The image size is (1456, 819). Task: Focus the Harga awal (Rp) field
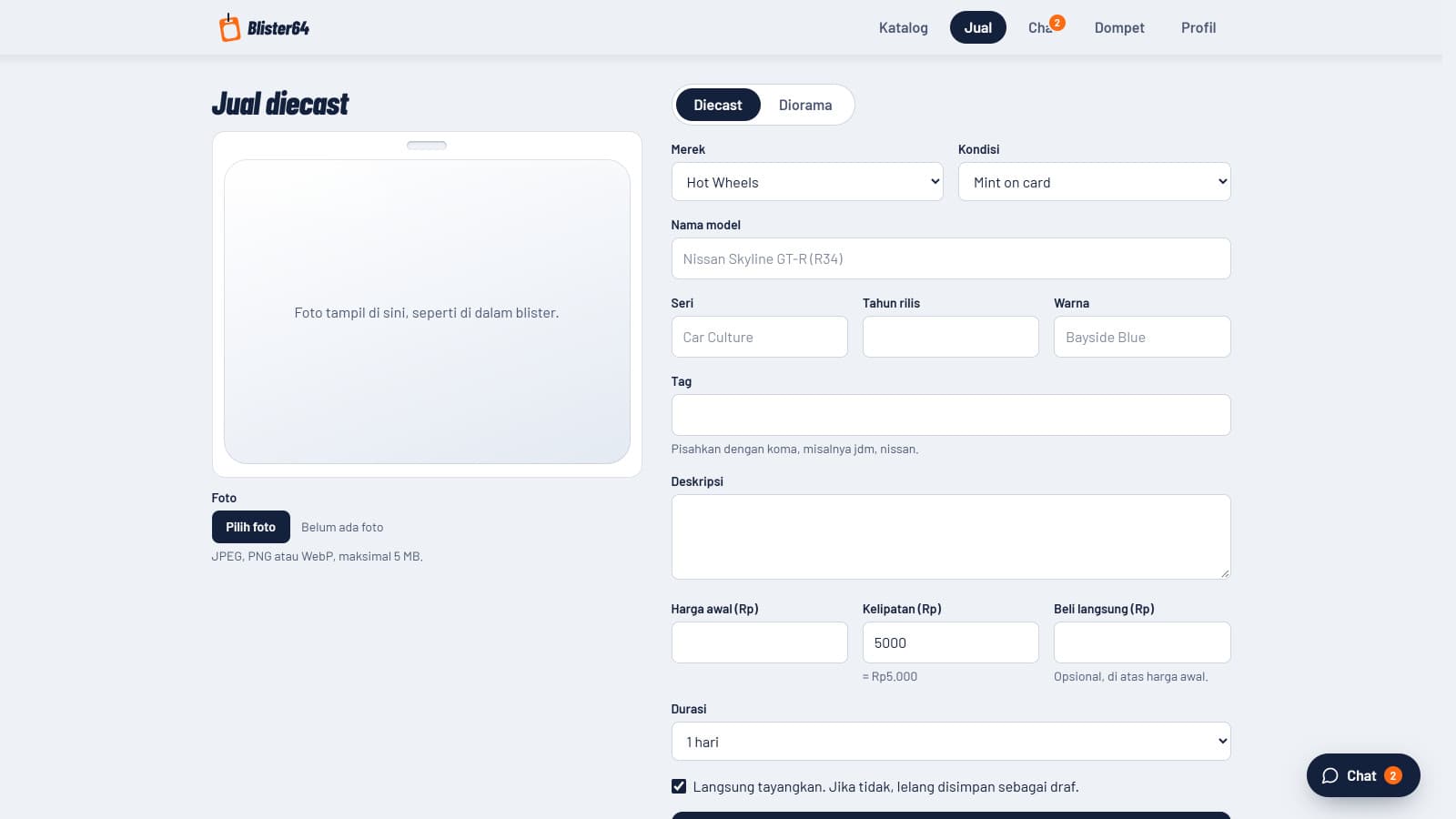[x=760, y=642]
